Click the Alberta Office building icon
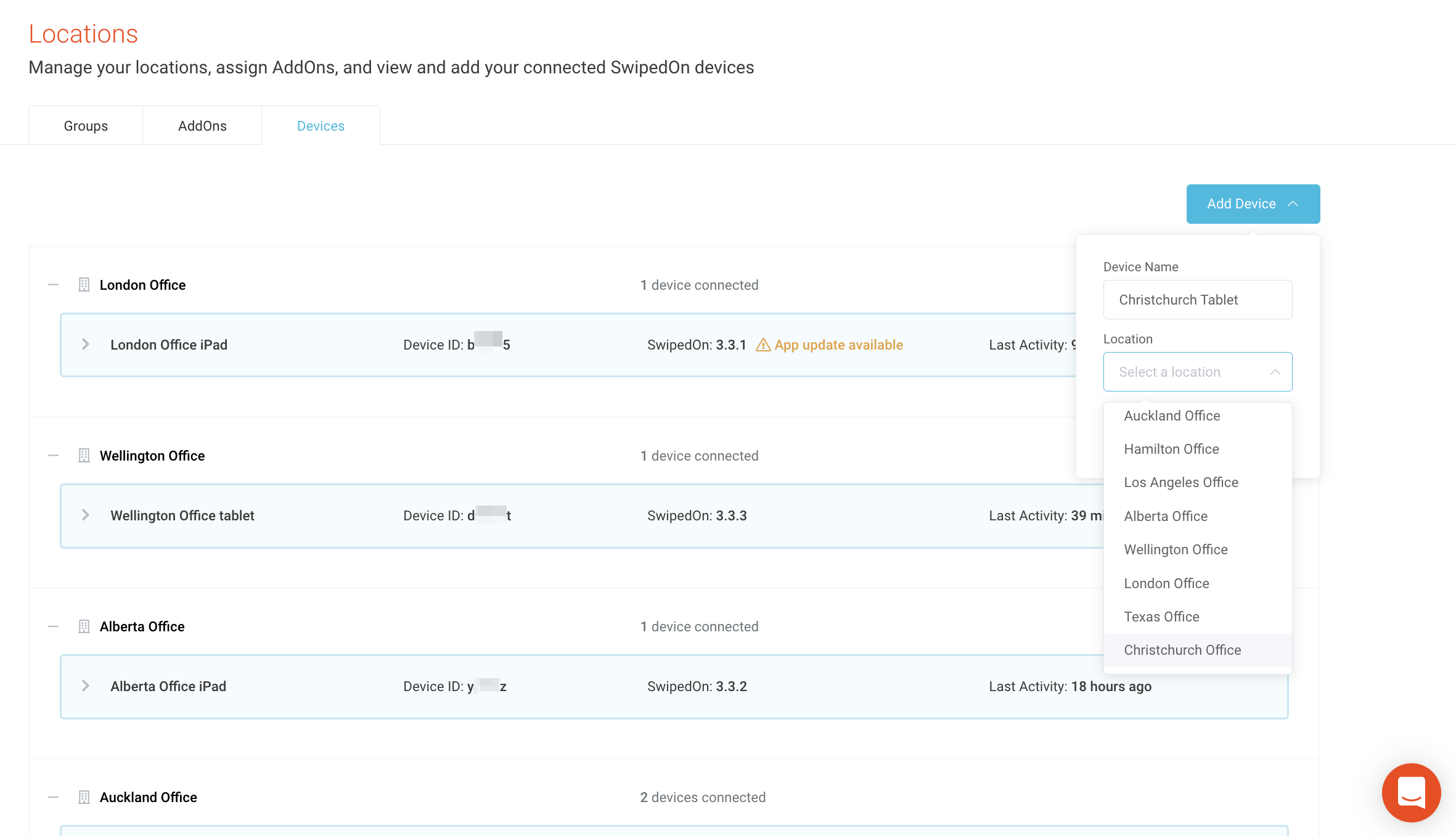Viewport: 1456px width, 836px height. [84, 626]
